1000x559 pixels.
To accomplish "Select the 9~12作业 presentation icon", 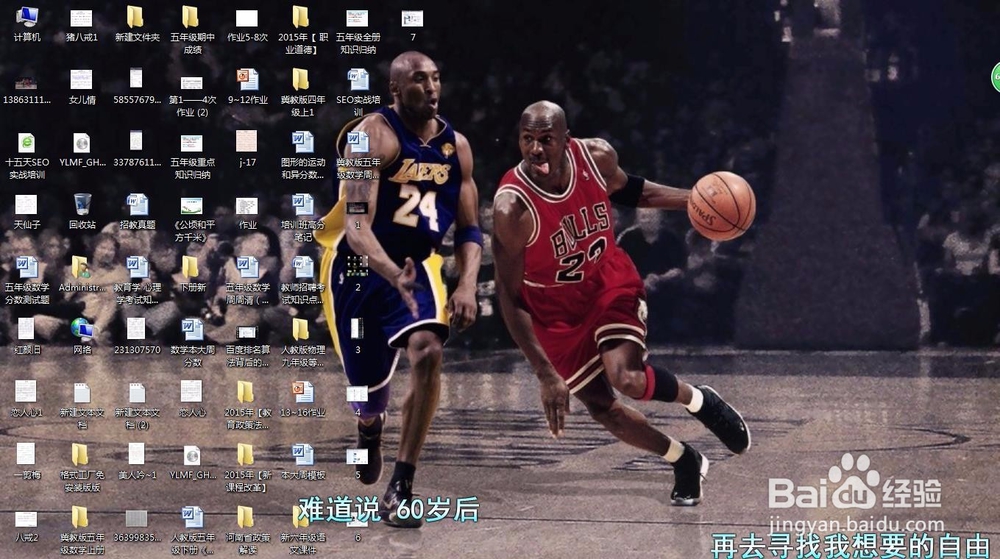I will tap(247, 80).
